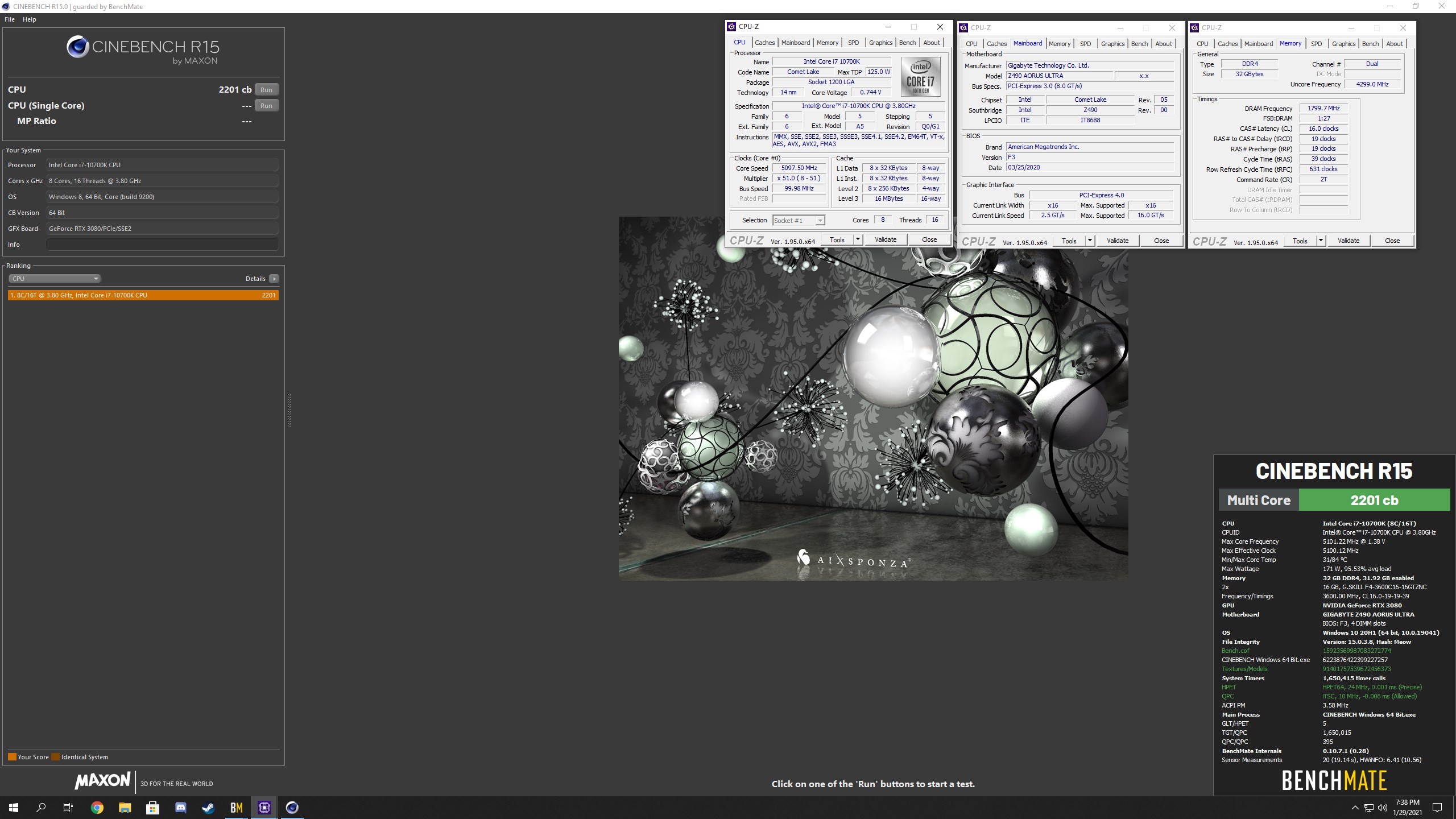The height and width of the screenshot is (819, 1456).
Task: Open Steam from taskbar
Action: pos(208,807)
